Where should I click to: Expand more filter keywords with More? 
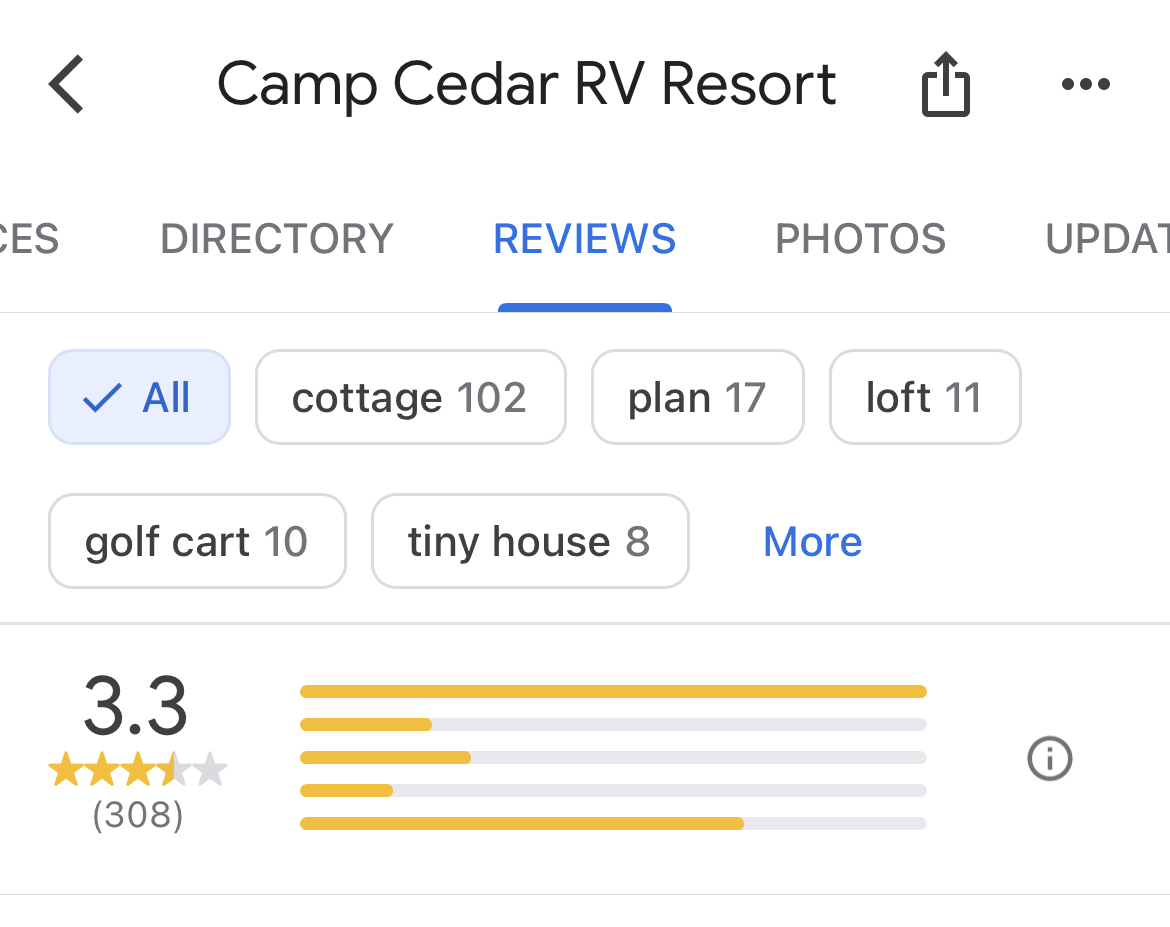[x=813, y=541]
